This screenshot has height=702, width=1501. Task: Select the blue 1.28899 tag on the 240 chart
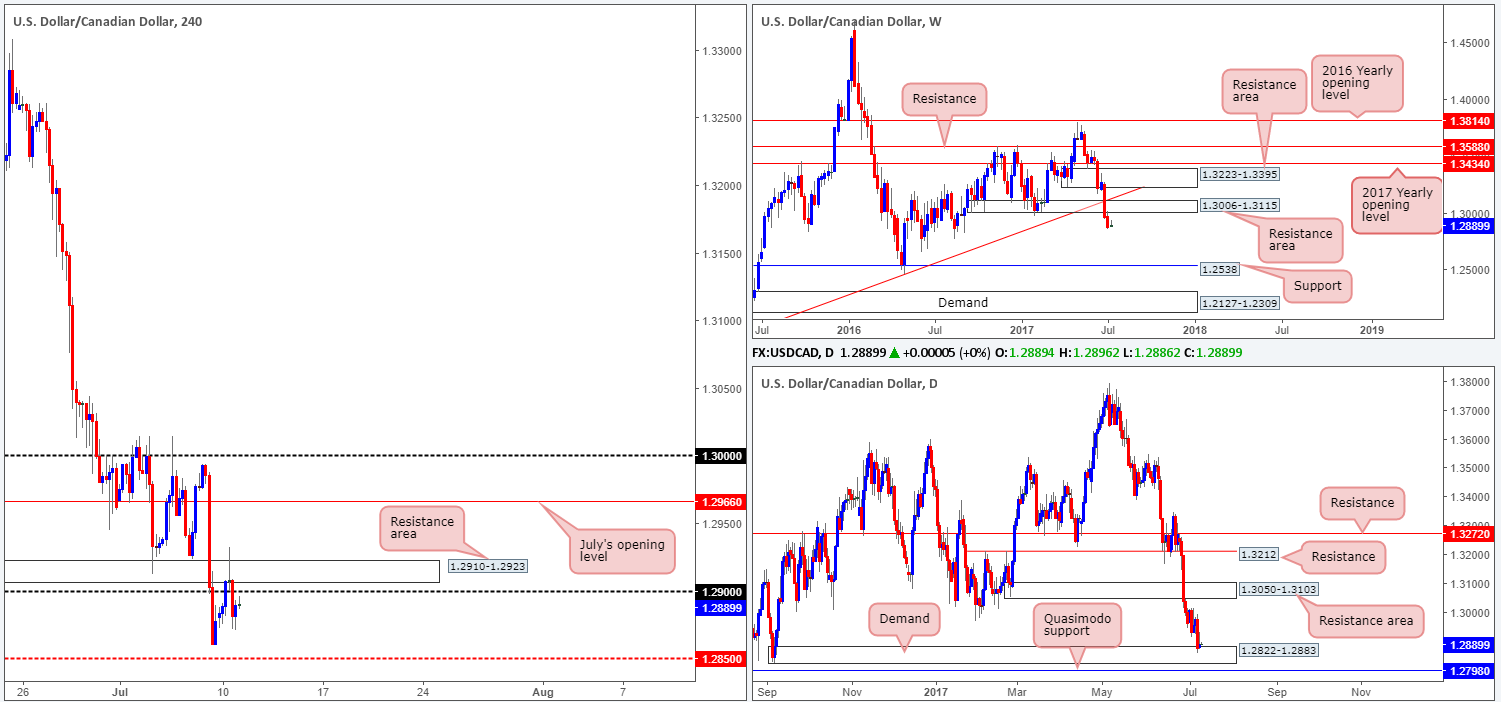click(x=723, y=607)
